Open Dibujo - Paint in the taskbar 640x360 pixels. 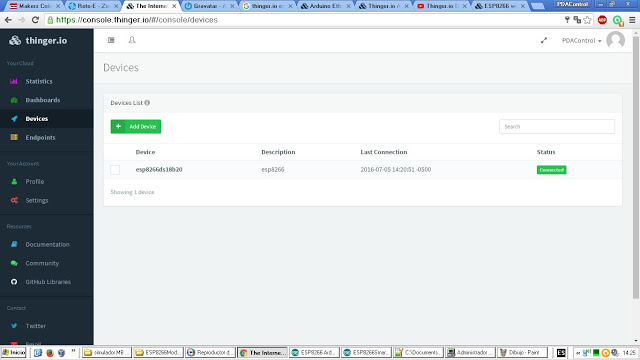(x=522, y=352)
